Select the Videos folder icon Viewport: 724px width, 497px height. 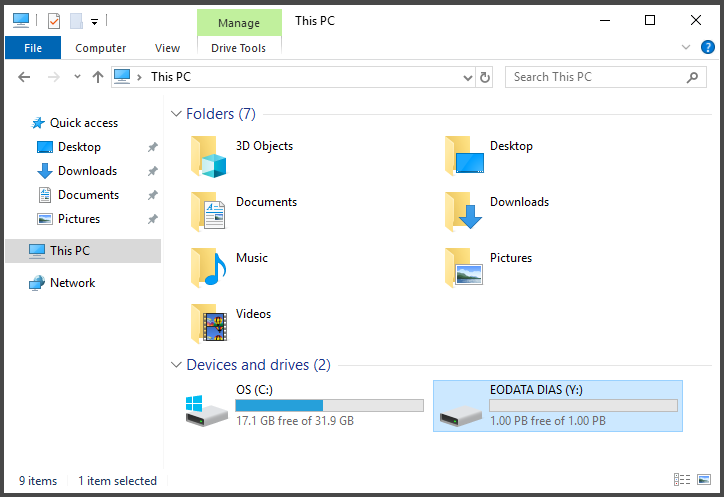click(x=209, y=324)
